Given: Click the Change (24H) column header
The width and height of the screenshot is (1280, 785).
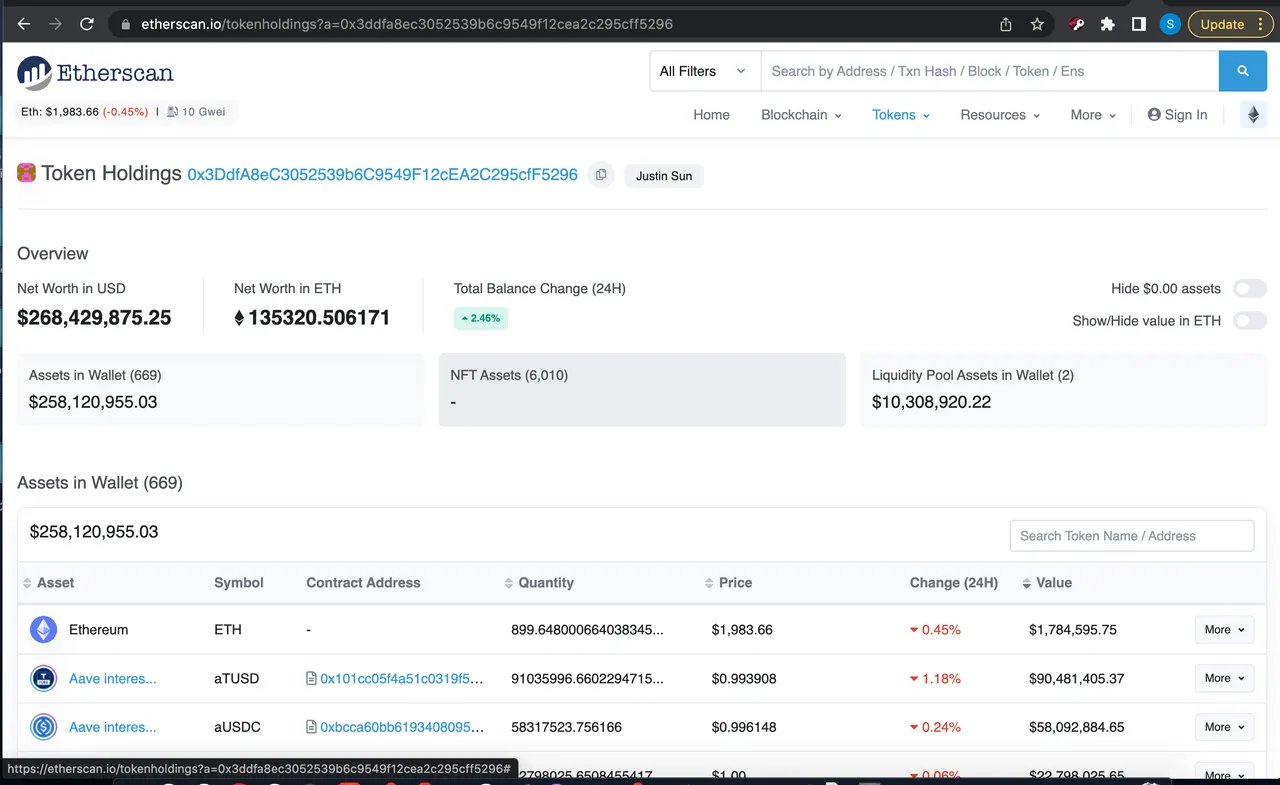Looking at the screenshot, I should click(954, 583).
